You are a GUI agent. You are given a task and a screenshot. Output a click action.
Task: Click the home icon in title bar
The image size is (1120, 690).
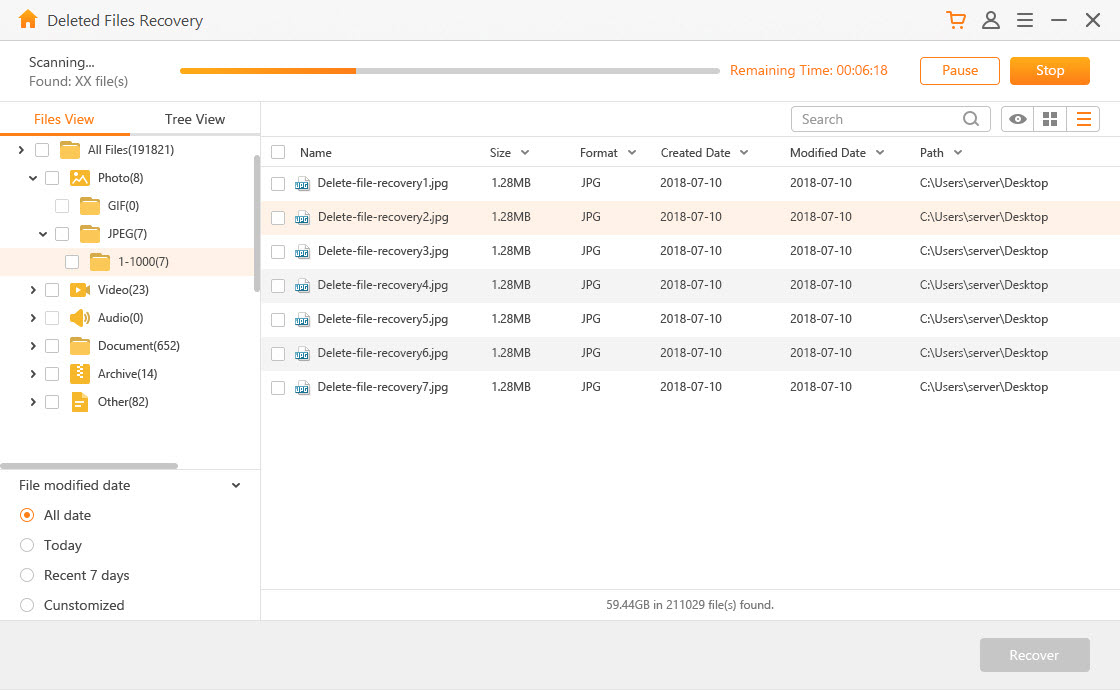[x=27, y=19]
